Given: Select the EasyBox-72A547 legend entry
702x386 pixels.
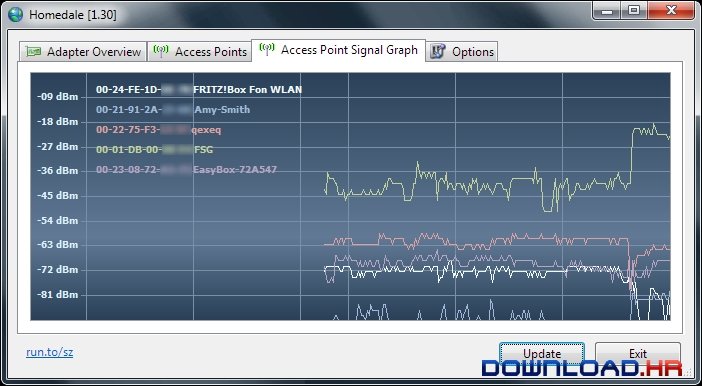Looking at the screenshot, I should (x=186, y=170).
